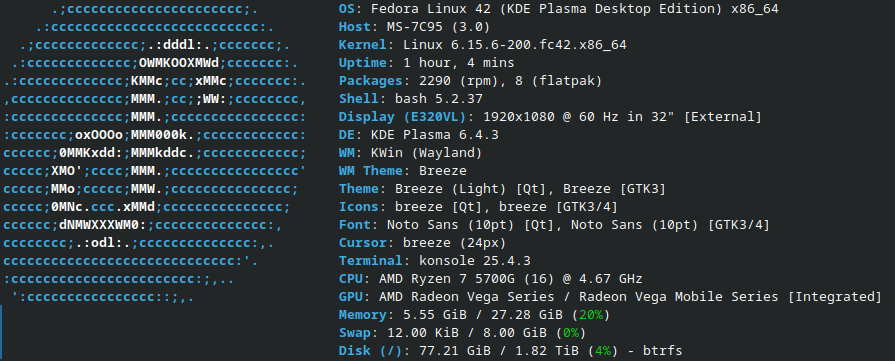Click the btrfs filesystem text
The width and height of the screenshot is (895, 361).
click(663, 351)
